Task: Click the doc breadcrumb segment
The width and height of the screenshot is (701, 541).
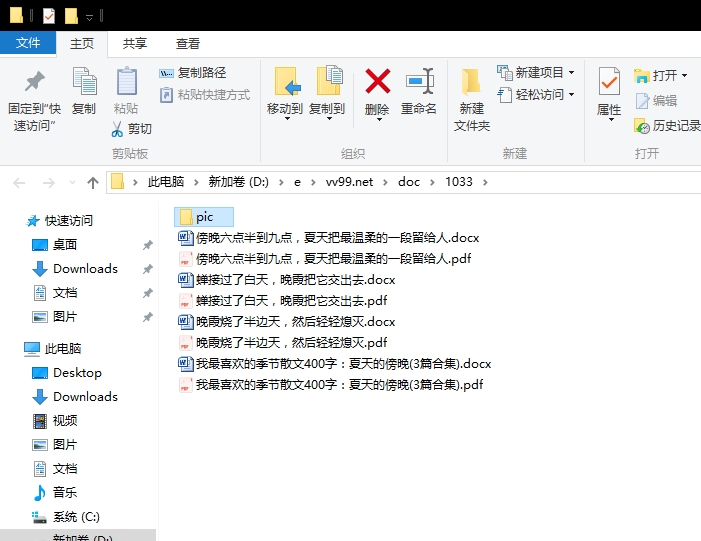Action: pyautogui.click(x=409, y=182)
